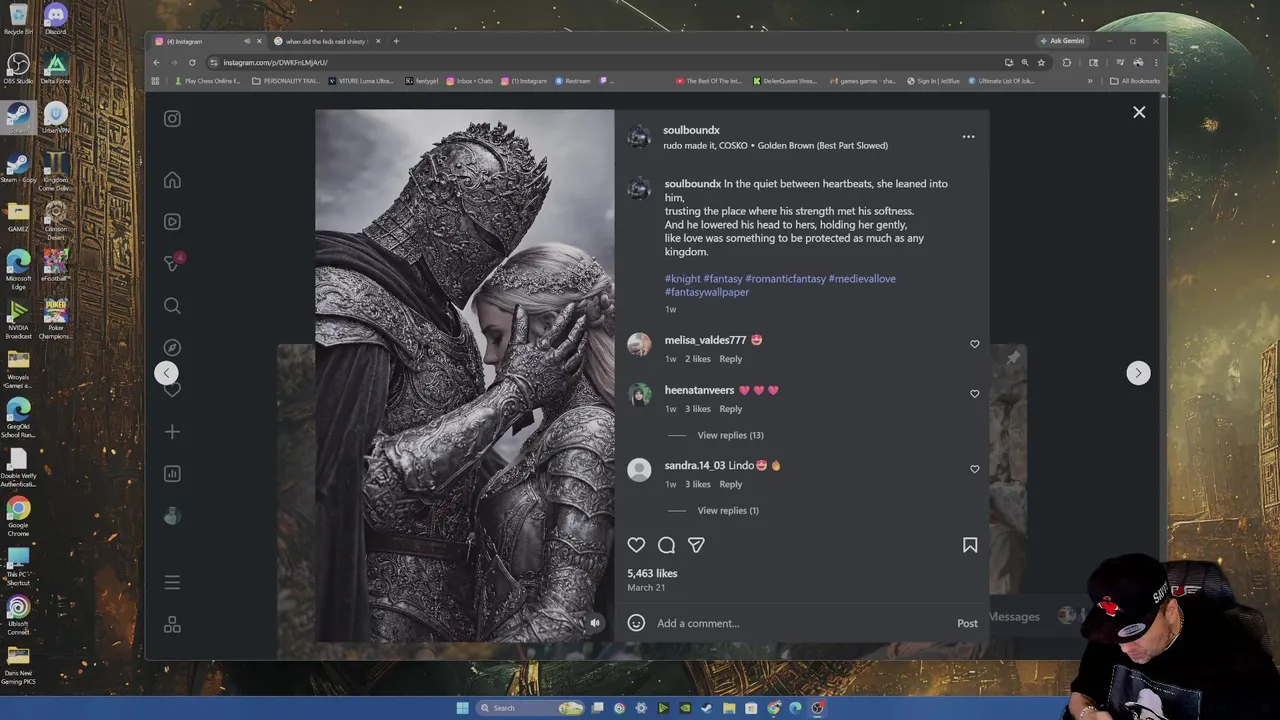1280x720 pixels.
Task: Click the Ask Gemini button
Action: (x=1062, y=41)
